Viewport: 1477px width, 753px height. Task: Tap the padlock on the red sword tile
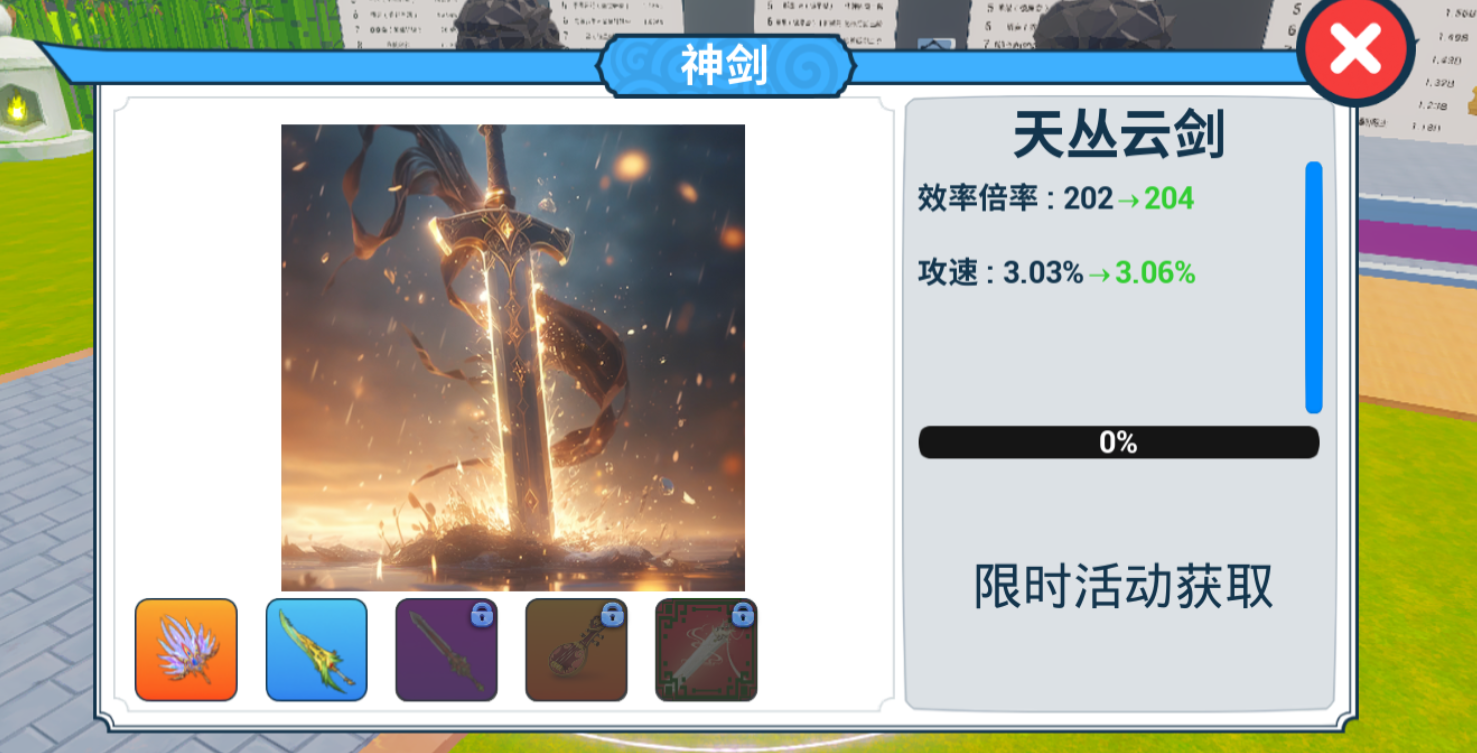(742, 614)
